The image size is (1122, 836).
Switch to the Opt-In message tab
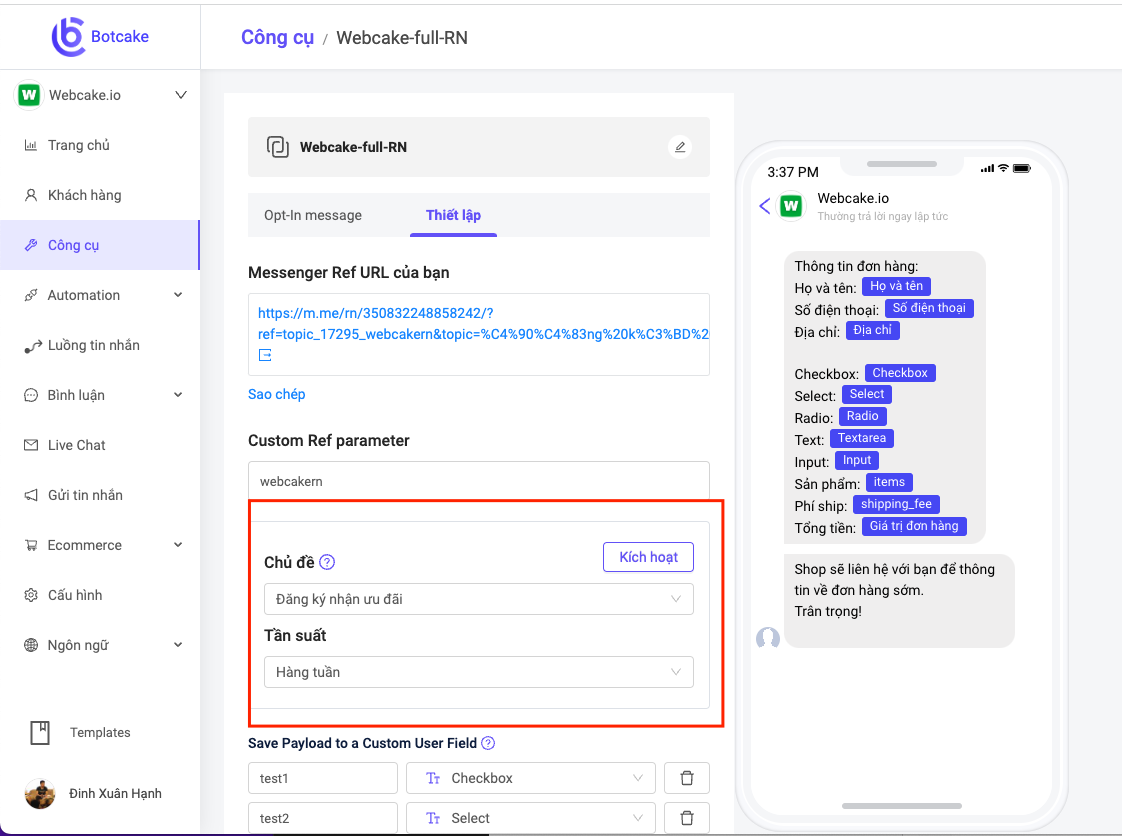pos(313,215)
